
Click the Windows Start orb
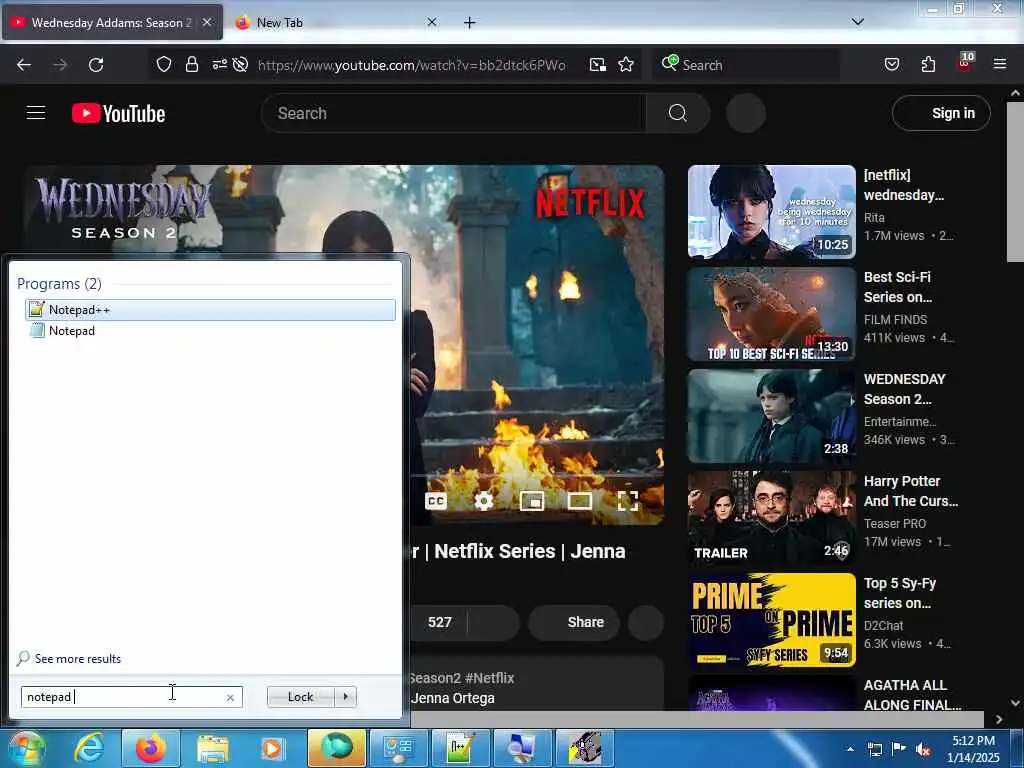click(x=27, y=748)
